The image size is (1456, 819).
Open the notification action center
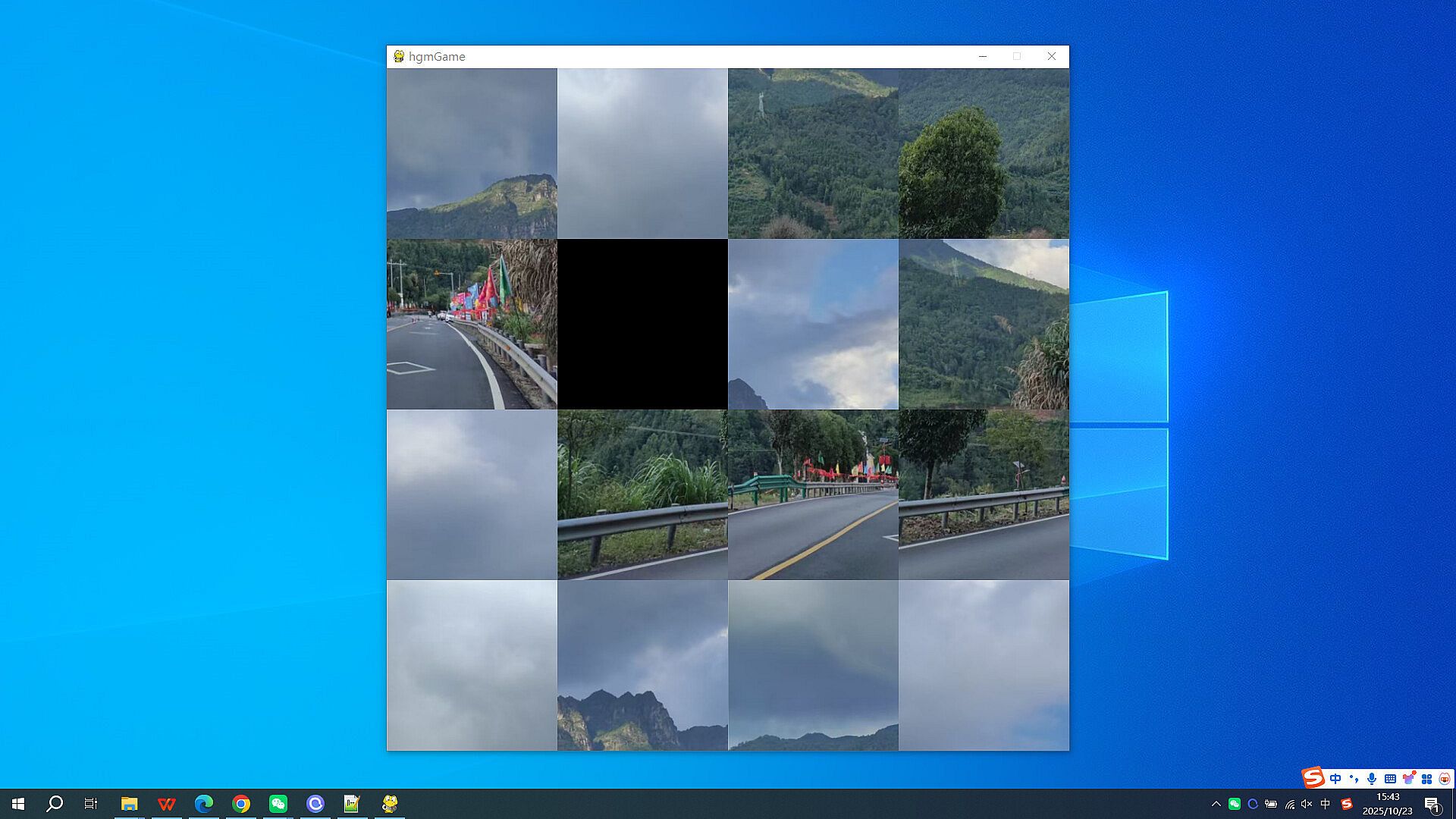(x=1432, y=804)
